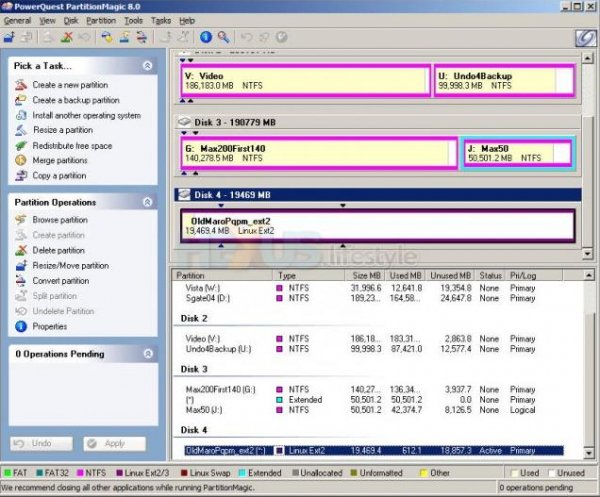
Task: Open the Help menu
Action: (187, 21)
